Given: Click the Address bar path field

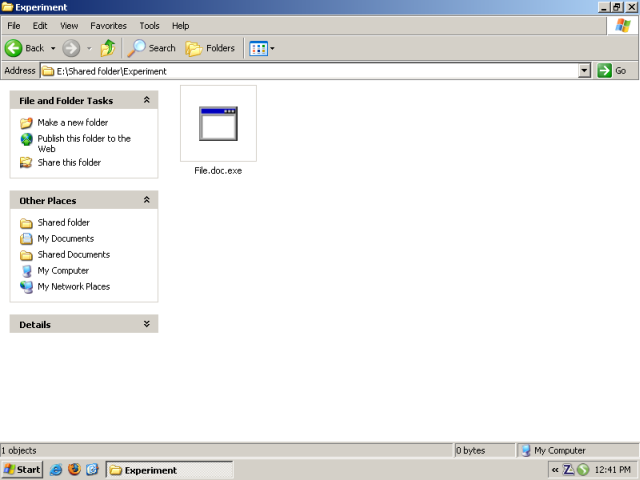Looking at the screenshot, I should (309, 71).
